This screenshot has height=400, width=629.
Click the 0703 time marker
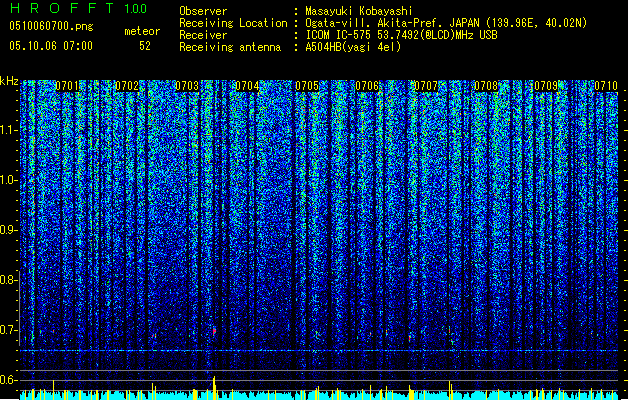[187, 86]
